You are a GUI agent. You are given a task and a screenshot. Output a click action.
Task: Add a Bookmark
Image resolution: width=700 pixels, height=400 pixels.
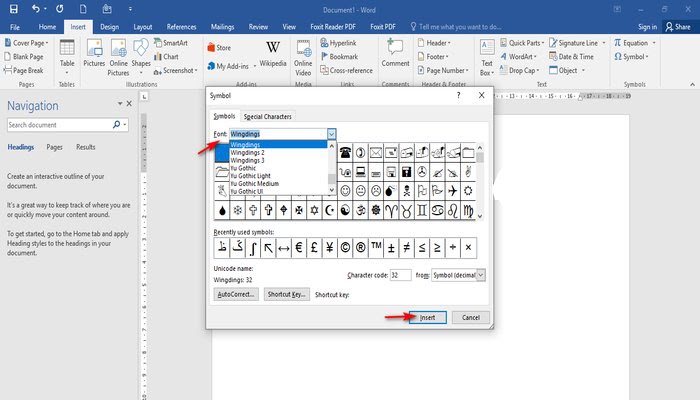click(x=339, y=57)
